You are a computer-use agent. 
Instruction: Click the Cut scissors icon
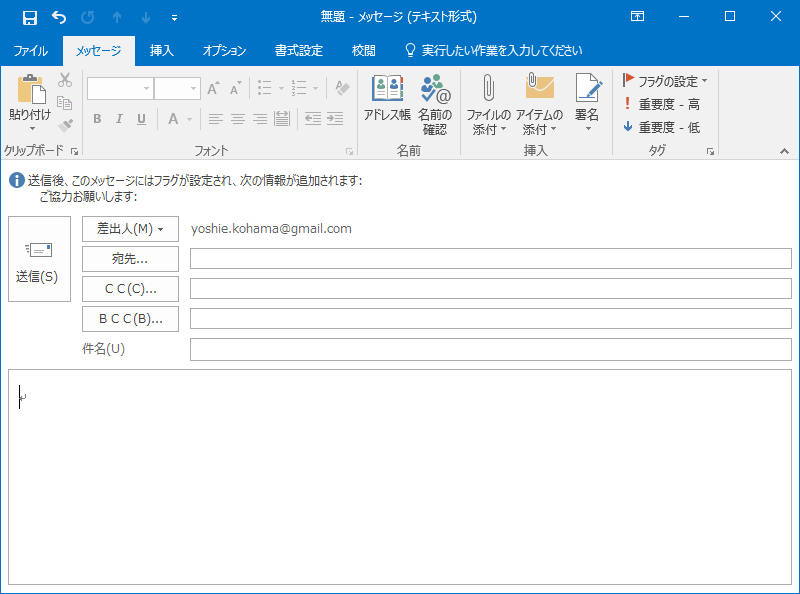[65, 80]
